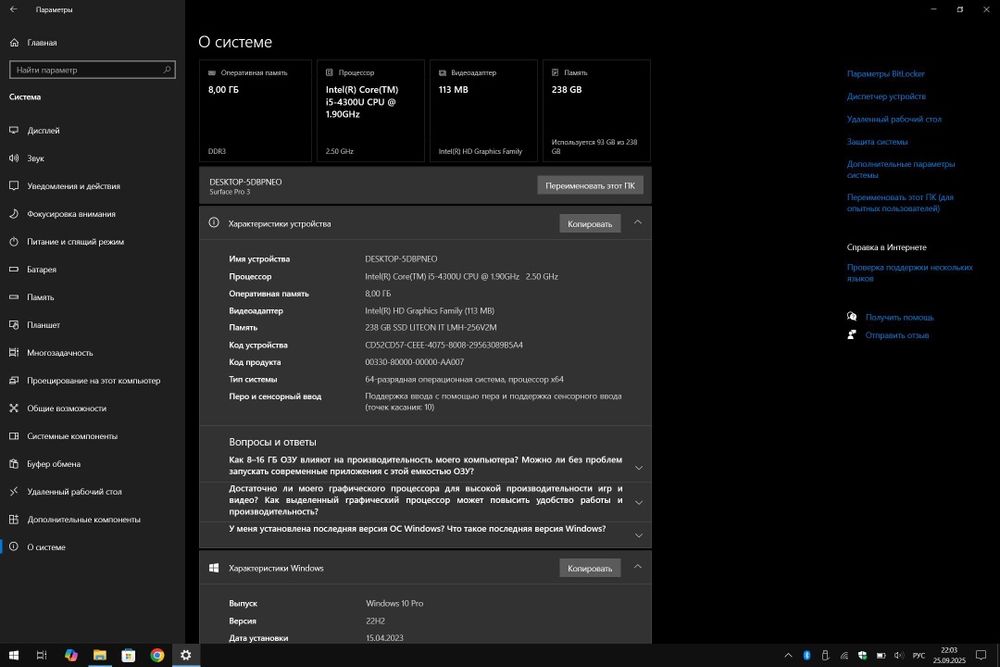Open Дополнительные параметры системы link
This screenshot has width=1000, height=667.
[901, 170]
